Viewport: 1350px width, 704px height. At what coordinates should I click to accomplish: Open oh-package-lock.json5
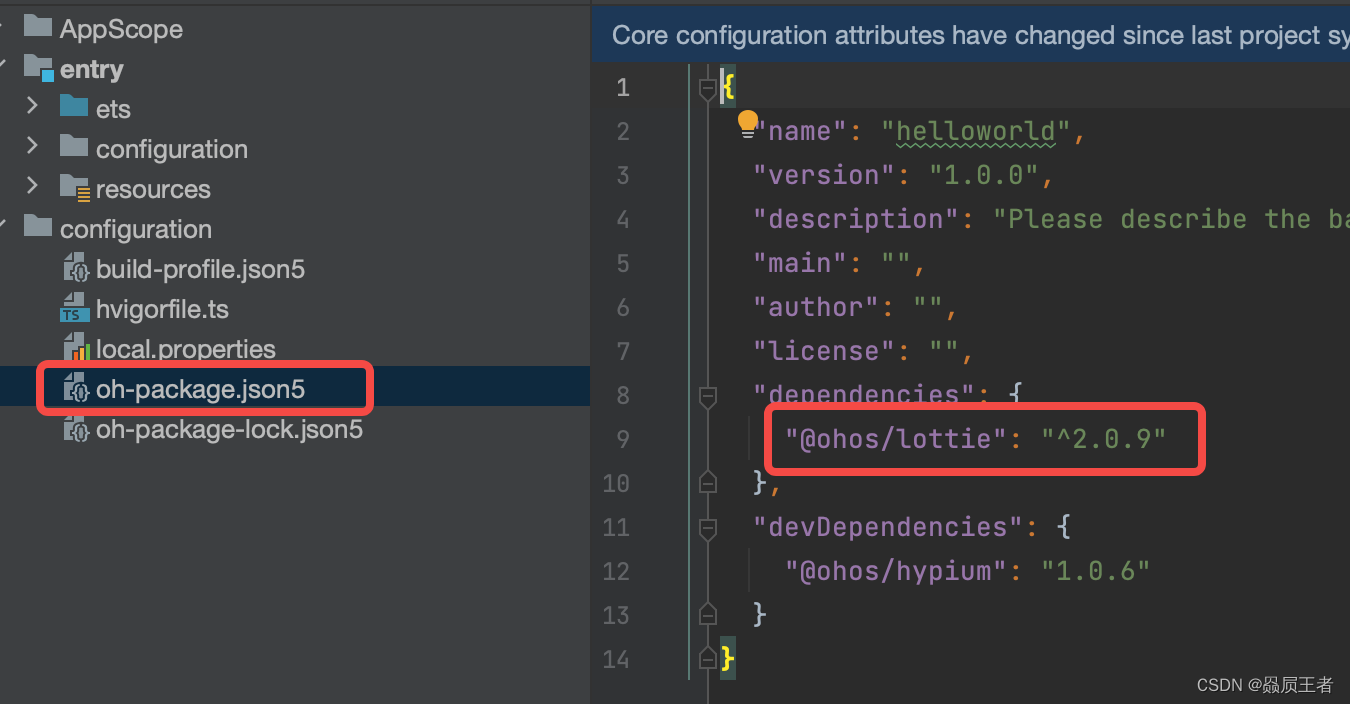click(x=229, y=430)
